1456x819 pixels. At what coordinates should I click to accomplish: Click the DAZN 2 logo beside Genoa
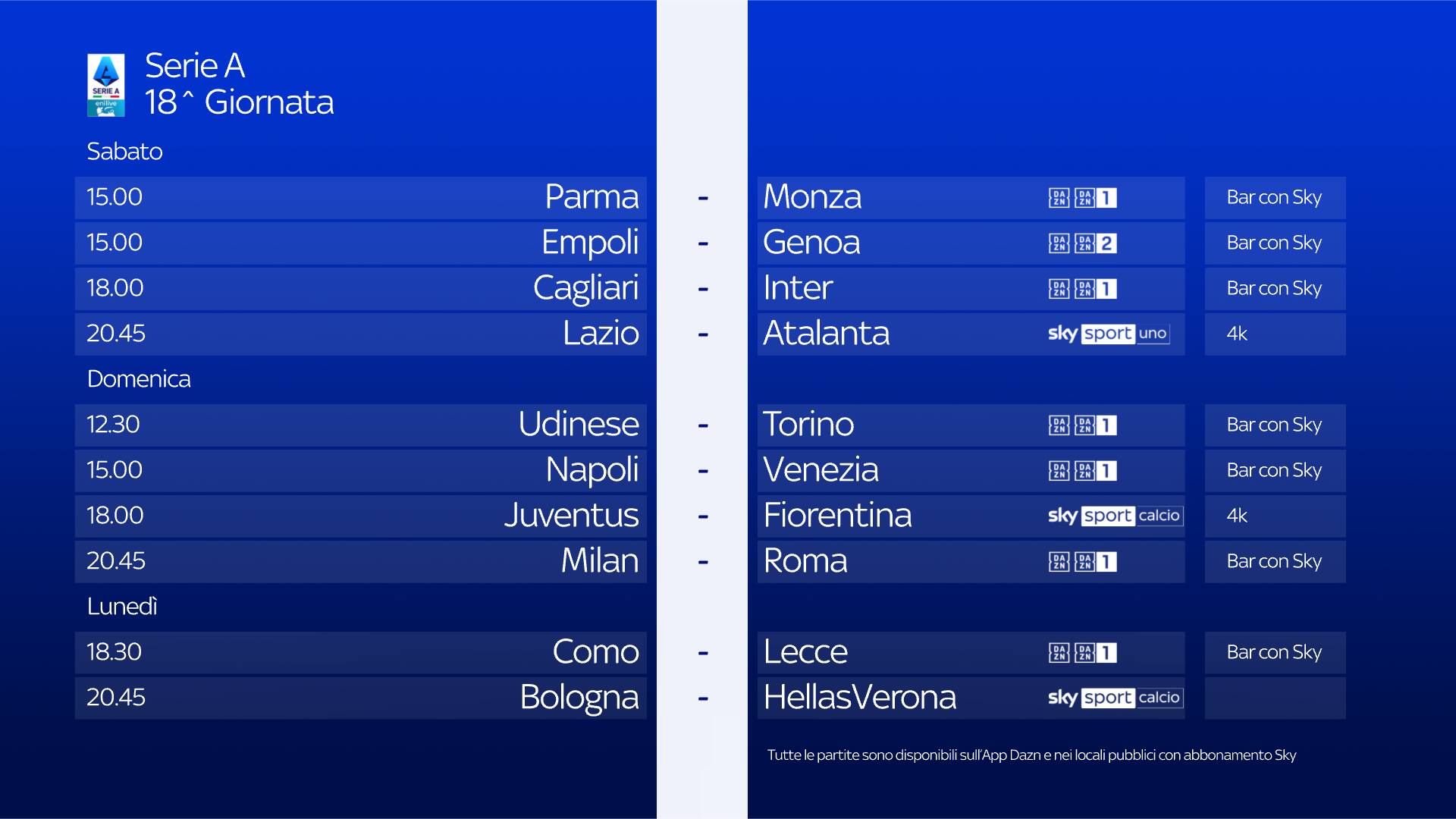pyautogui.click(x=1083, y=243)
